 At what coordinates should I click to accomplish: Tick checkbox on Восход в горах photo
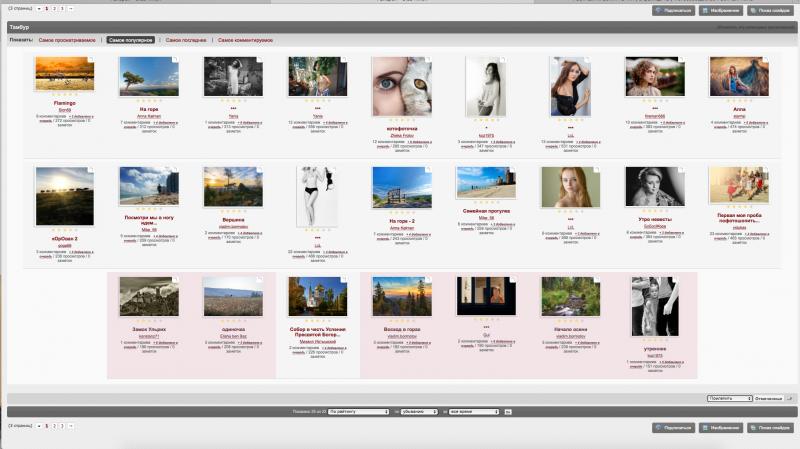coord(428,280)
